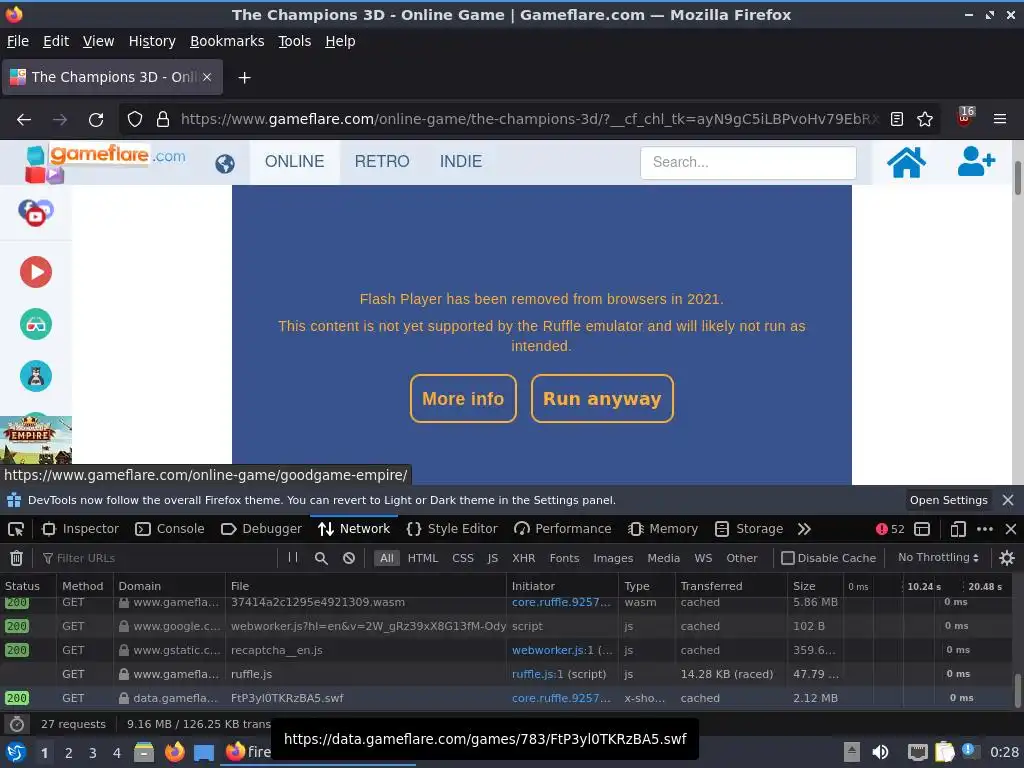
Task: Open the Tools menu
Action: click(295, 41)
